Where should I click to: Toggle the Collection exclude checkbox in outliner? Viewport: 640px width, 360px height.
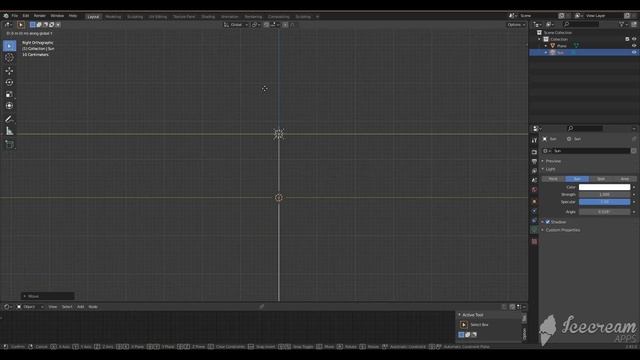(x=627, y=39)
